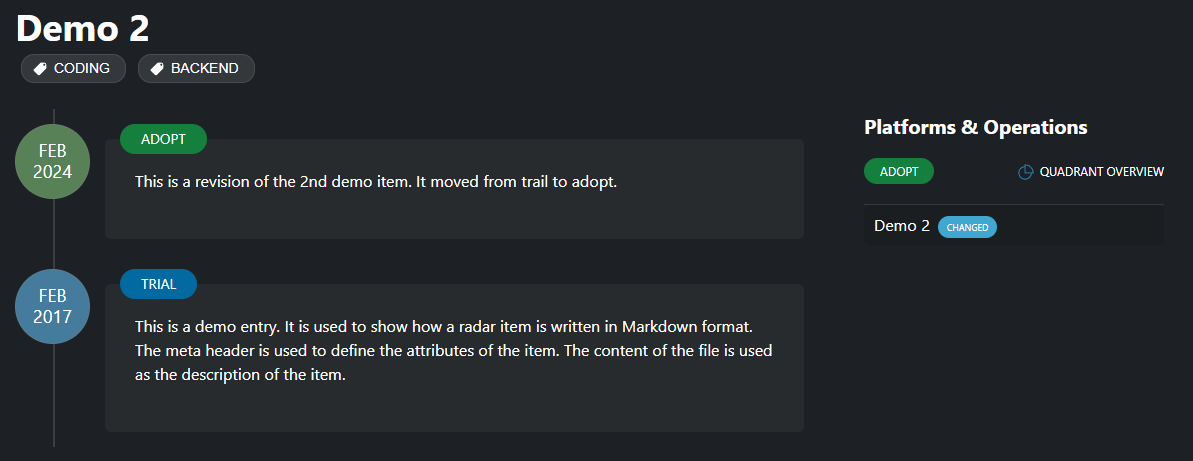1193x461 pixels.
Task: Click the tag icon beside CODING
Action: (40, 69)
